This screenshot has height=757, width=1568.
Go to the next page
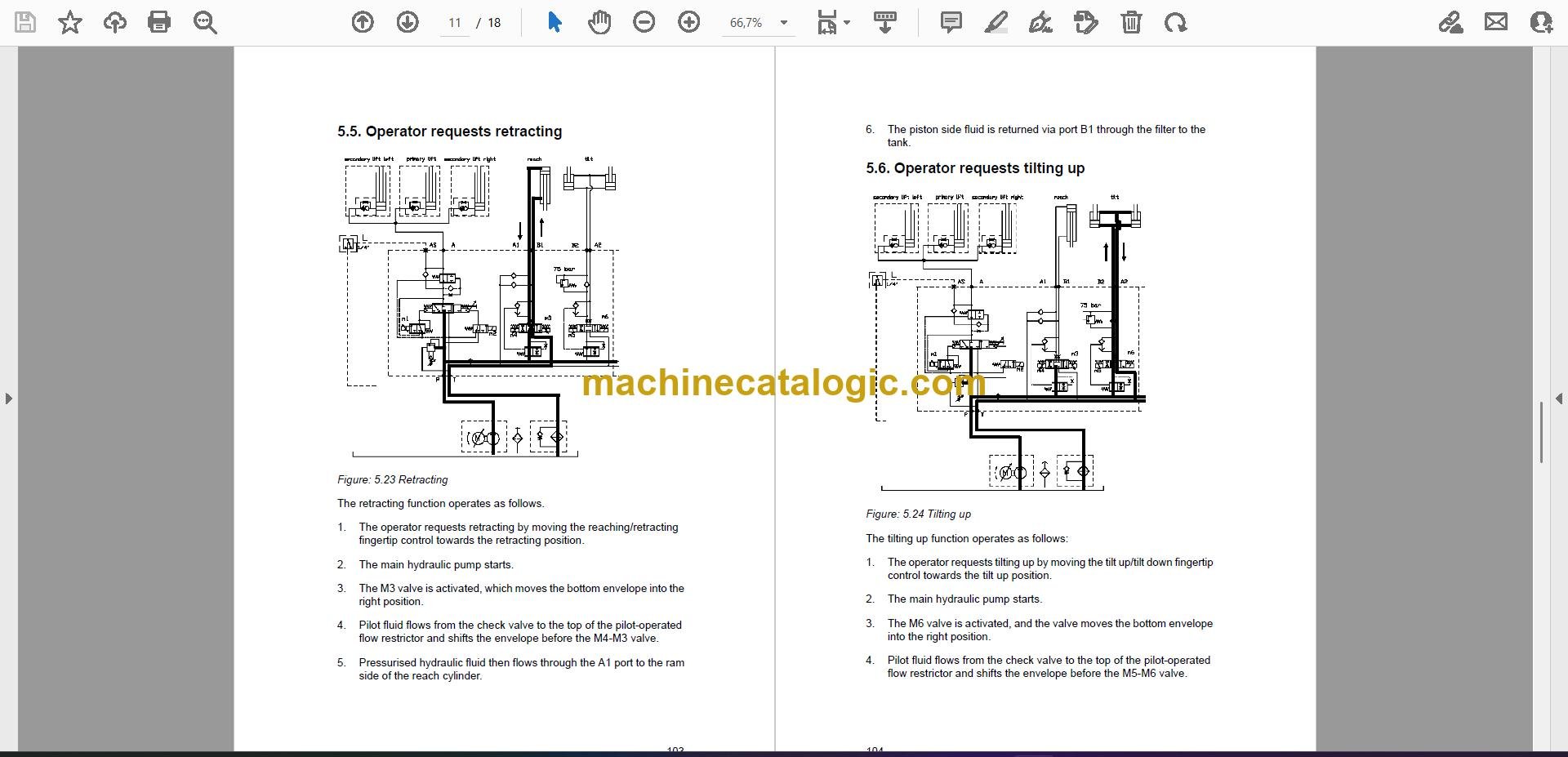(x=408, y=23)
